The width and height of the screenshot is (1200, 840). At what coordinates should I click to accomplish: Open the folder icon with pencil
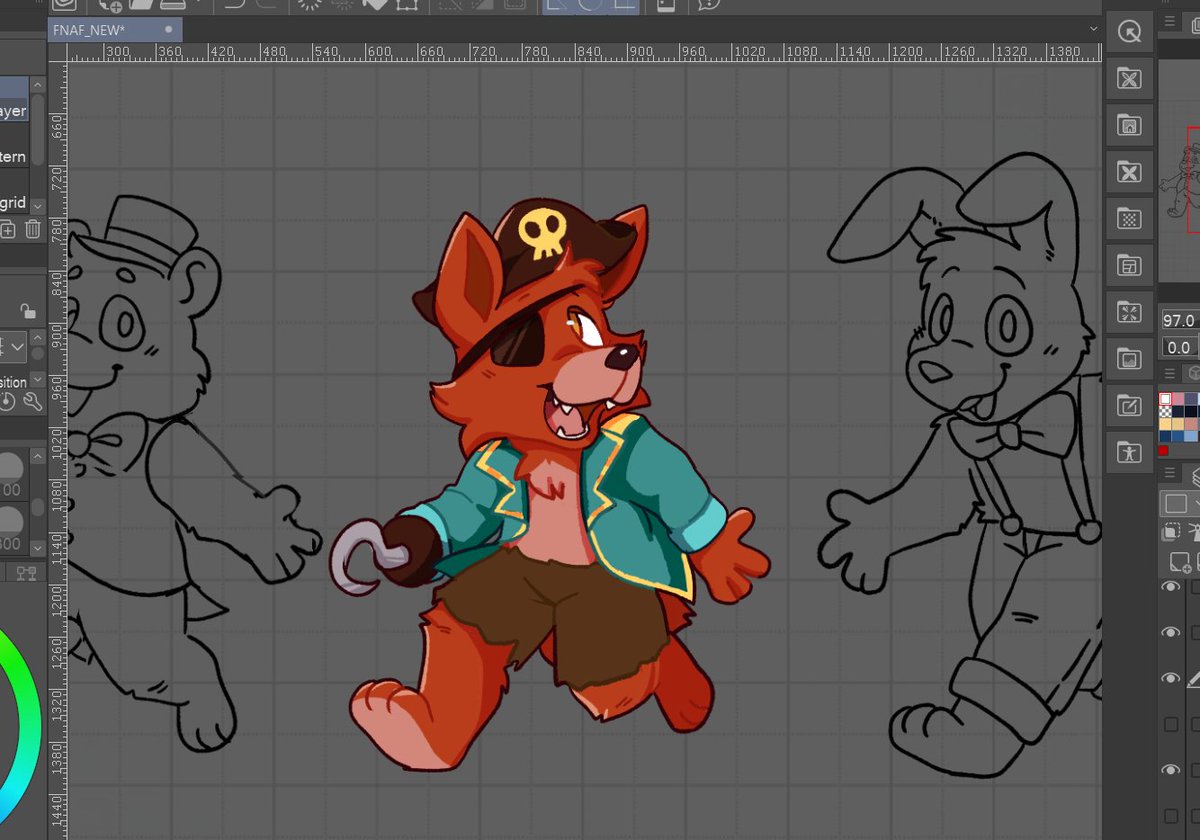pos(1129,406)
